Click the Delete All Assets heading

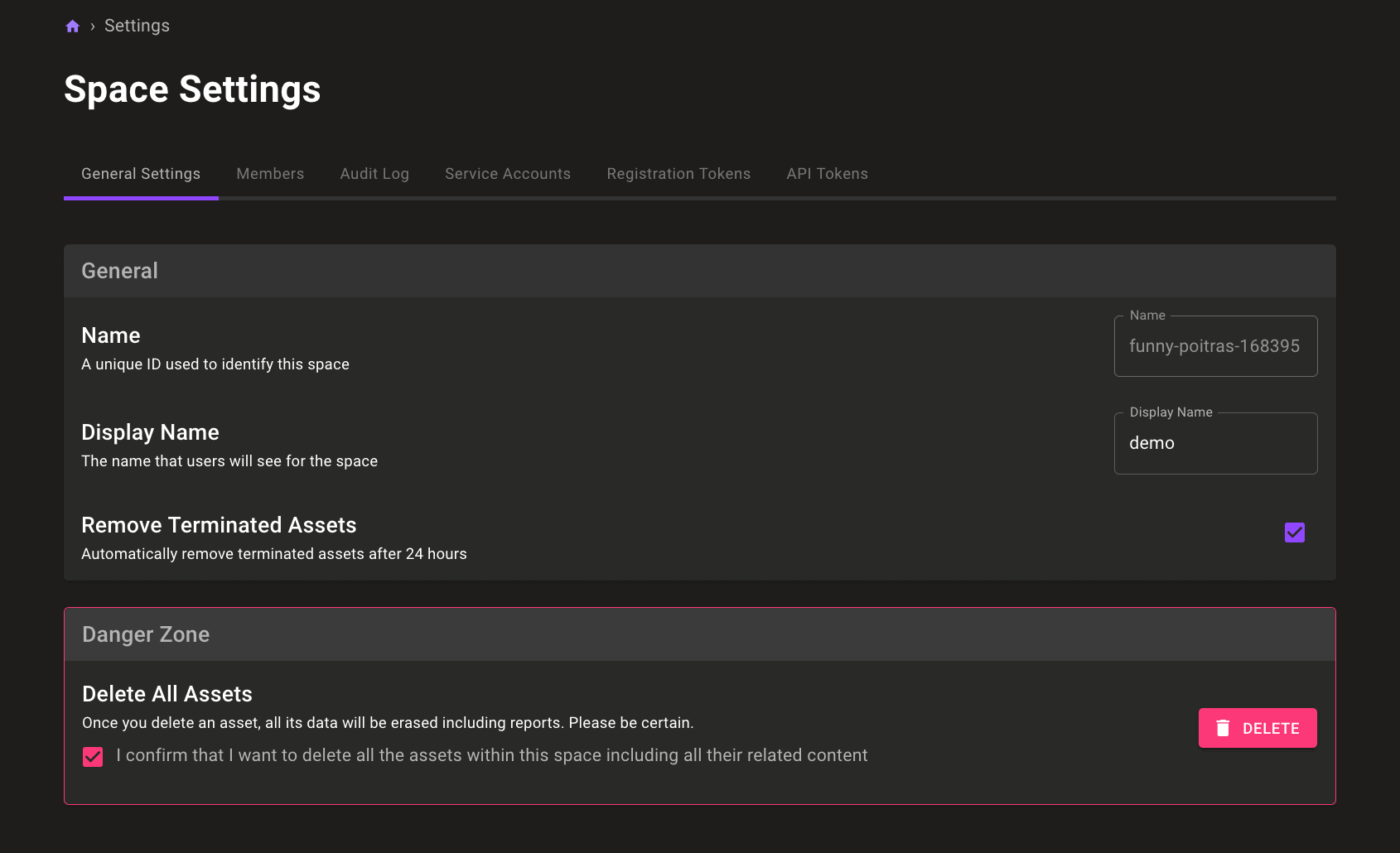167,694
